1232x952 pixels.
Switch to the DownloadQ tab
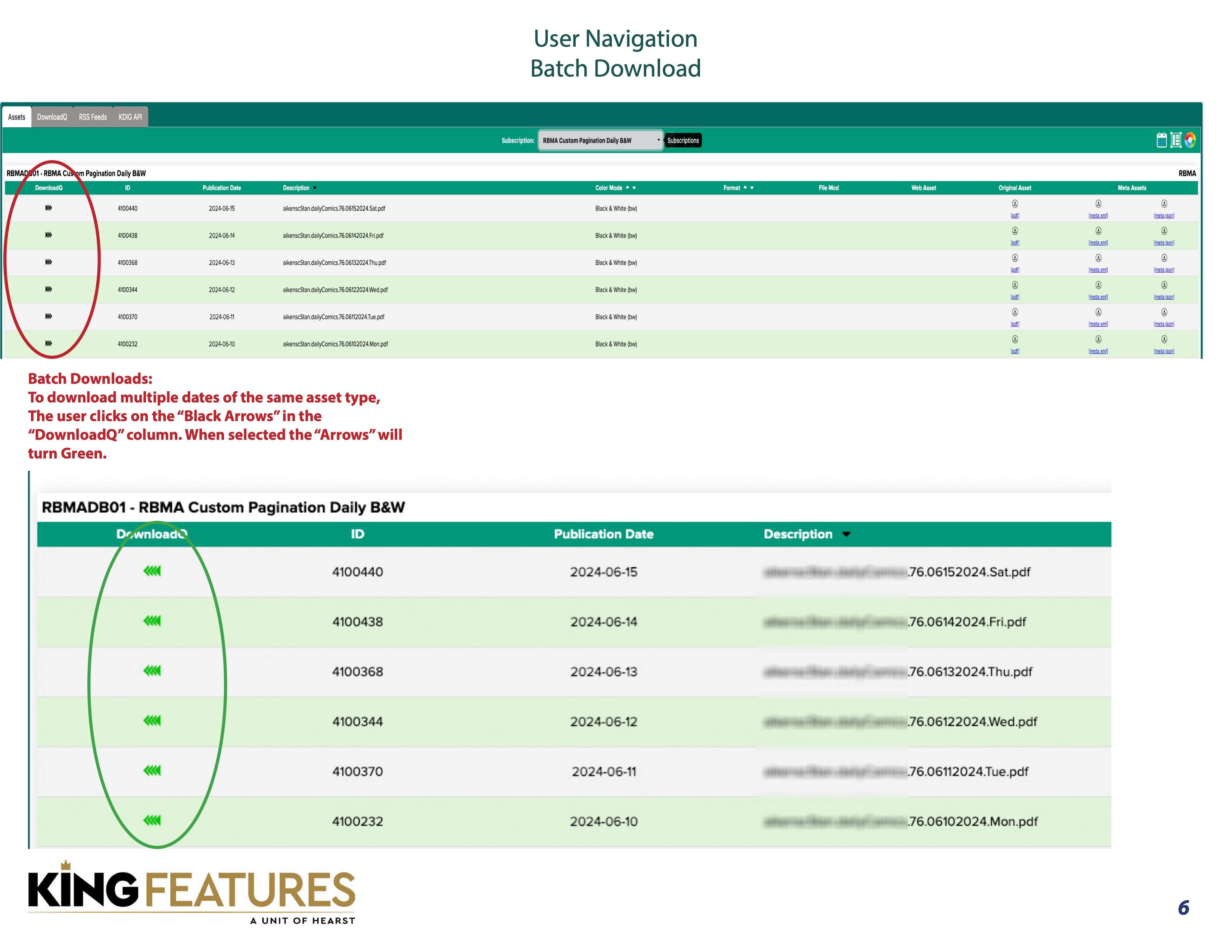pos(52,117)
